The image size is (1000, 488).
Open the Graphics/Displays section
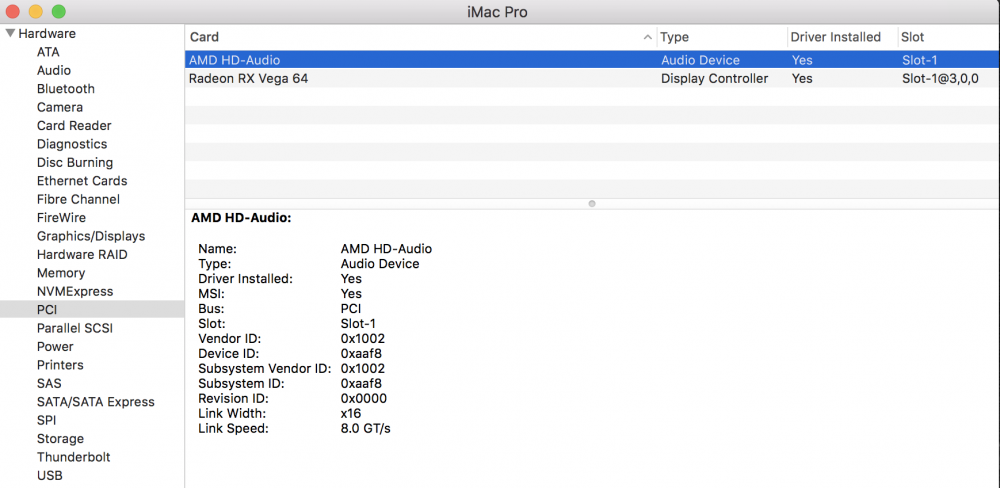click(91, 236)
